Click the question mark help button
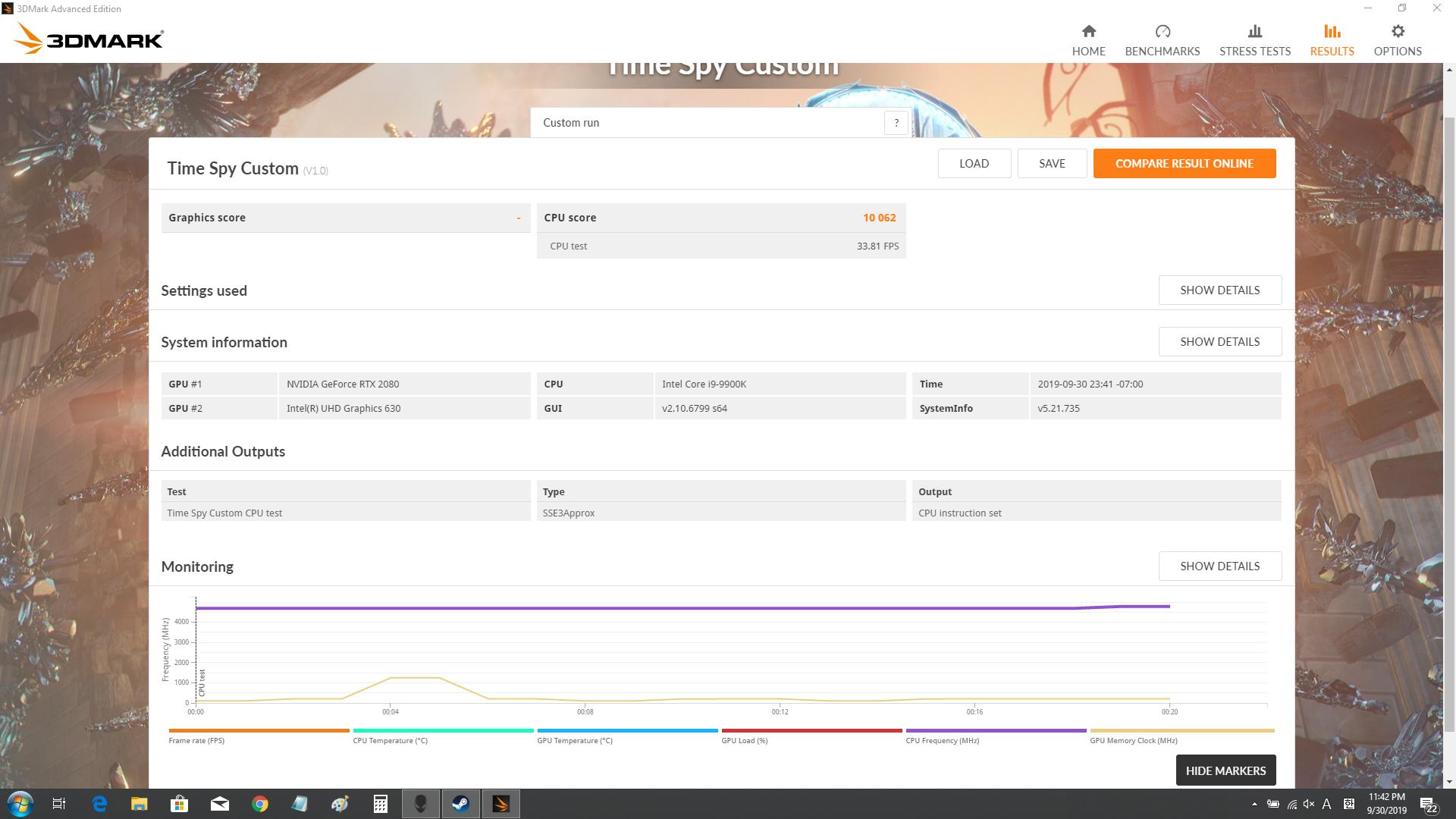The height and width of the screenshot is (819, 1456). click(x=896, y=123)
